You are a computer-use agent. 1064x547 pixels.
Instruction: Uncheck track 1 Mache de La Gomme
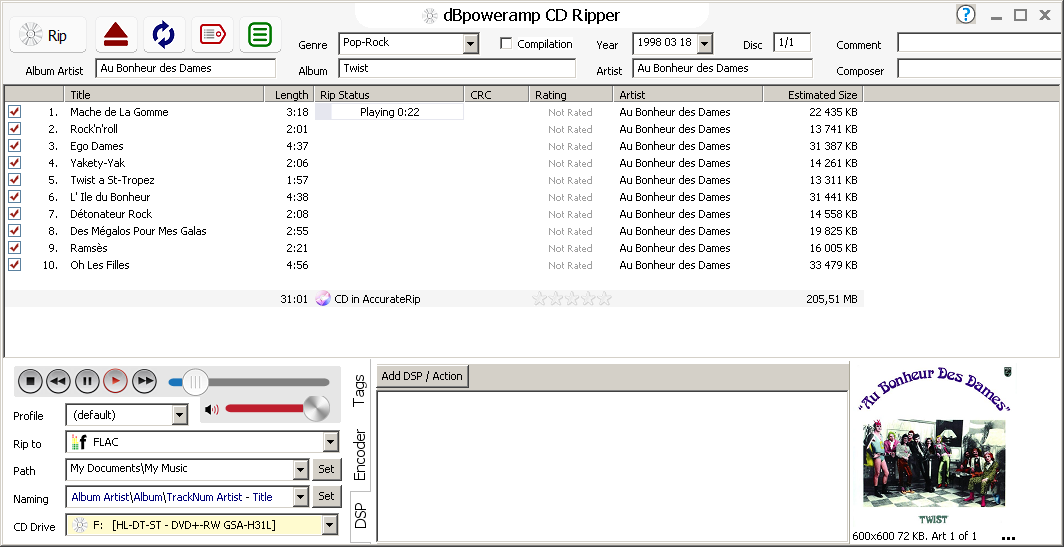click(x=14, y=111)
